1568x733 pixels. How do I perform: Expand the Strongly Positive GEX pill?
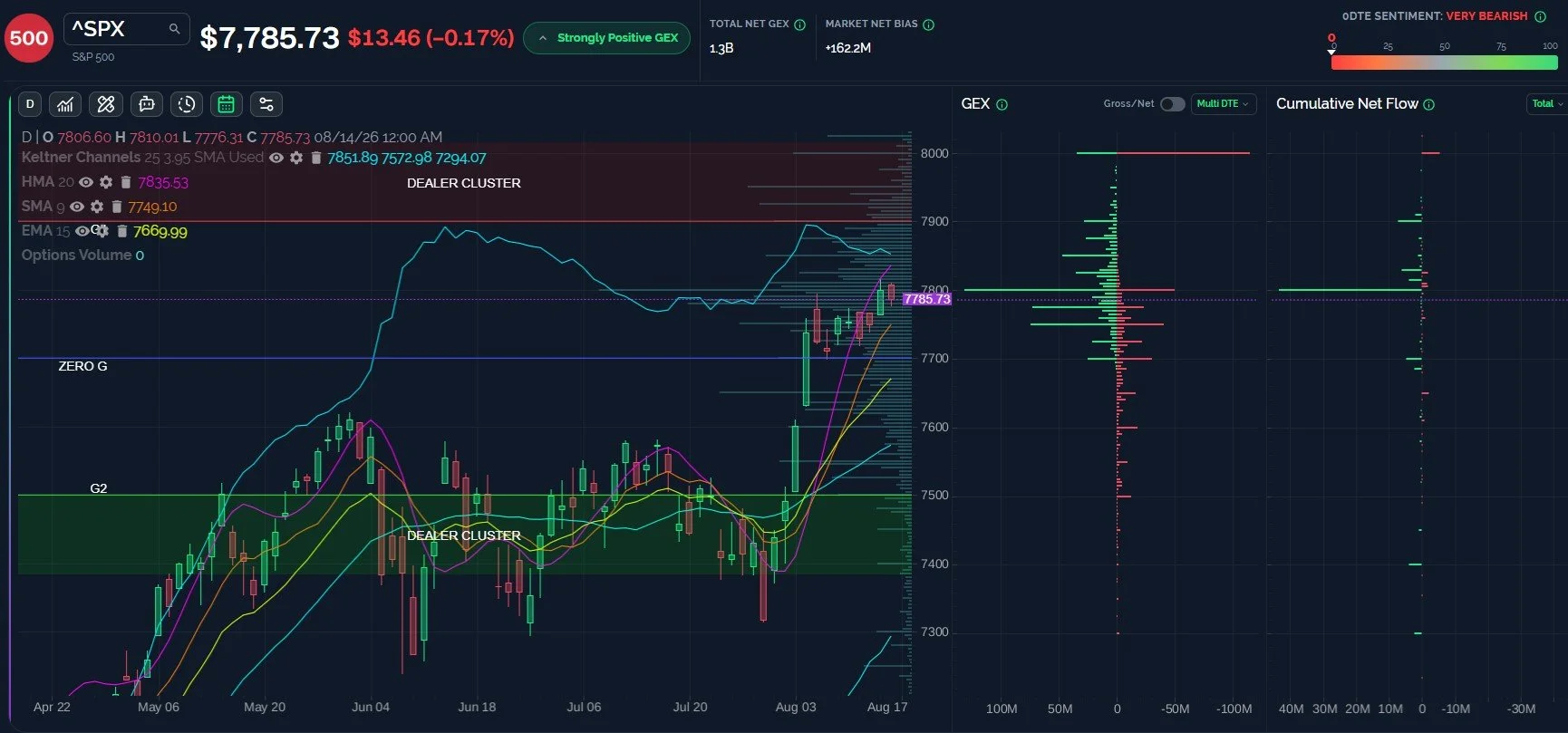[607, 38]
